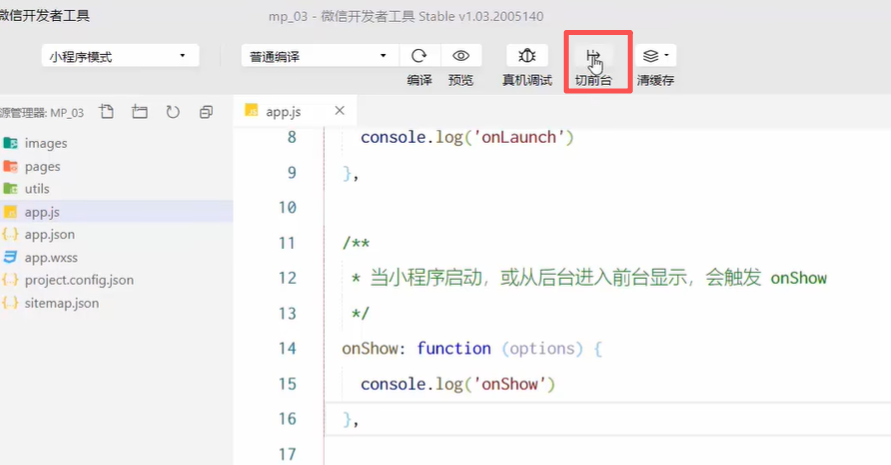The width and height of the screenshot is (891, 465).
Task: Click the new folder icon in explorer header
Action: tap(139, 111)
